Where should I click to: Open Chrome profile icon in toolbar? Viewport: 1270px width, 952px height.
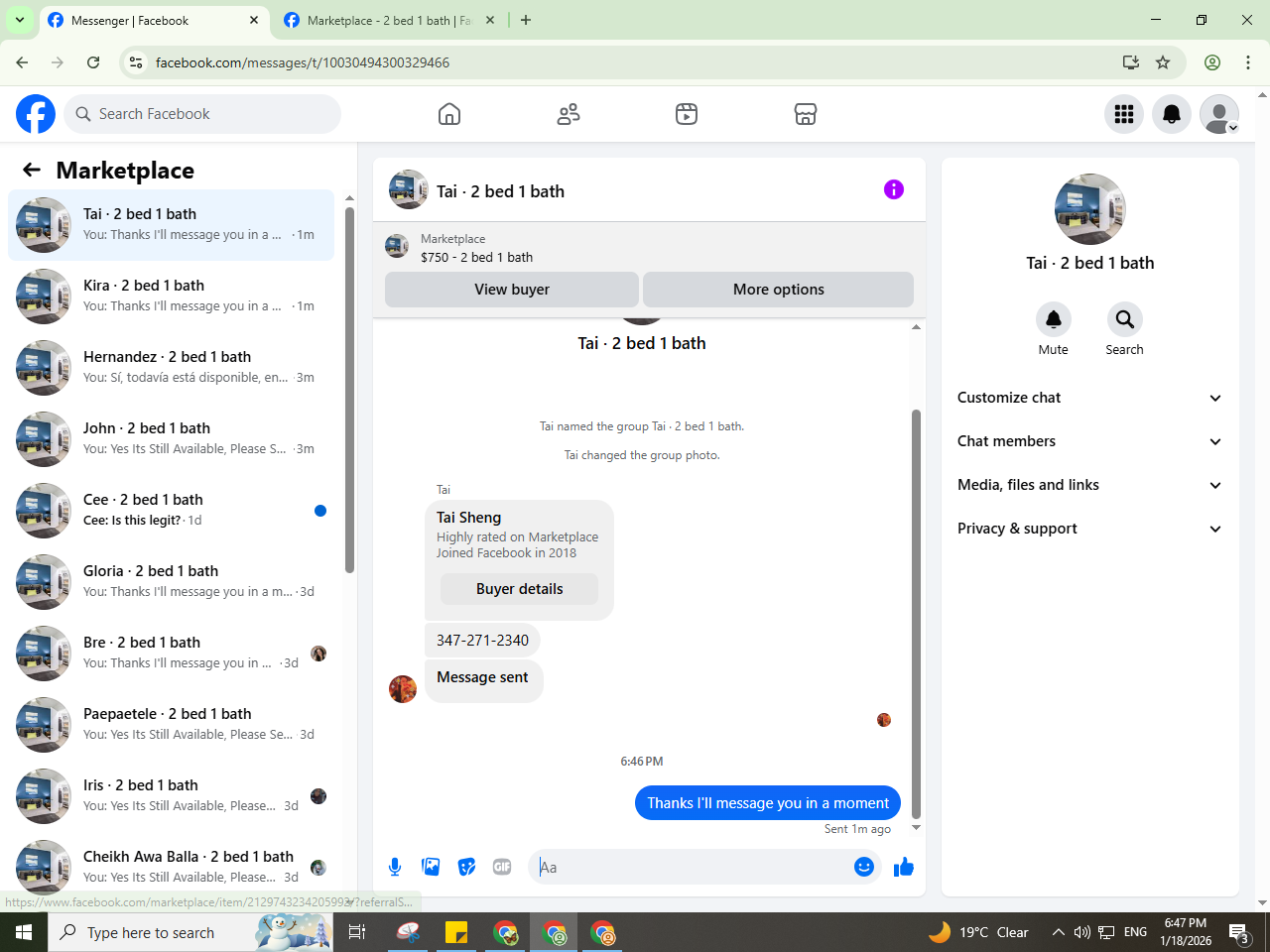(1212, 62)
